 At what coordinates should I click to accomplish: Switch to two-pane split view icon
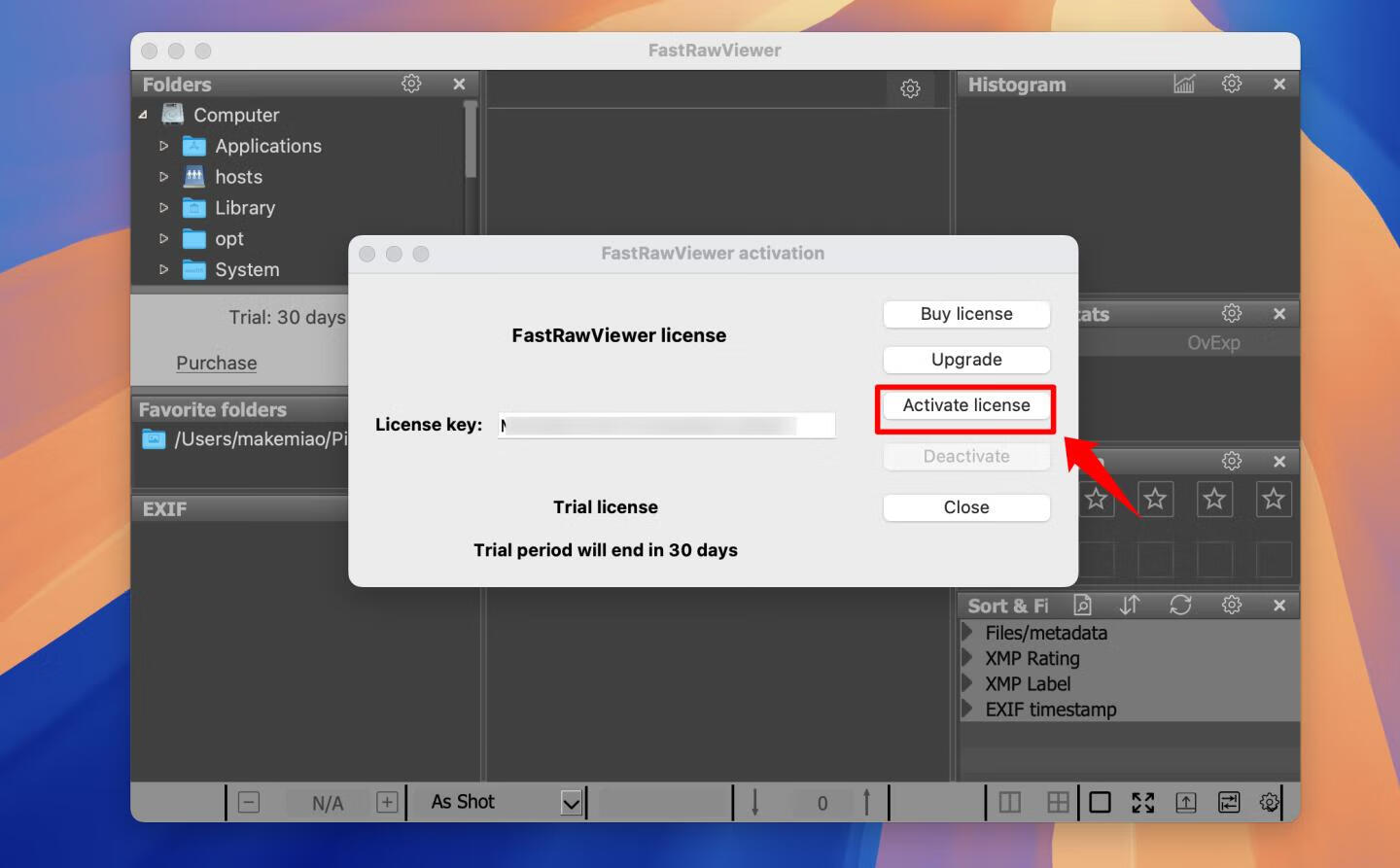tap(1010, 802)
